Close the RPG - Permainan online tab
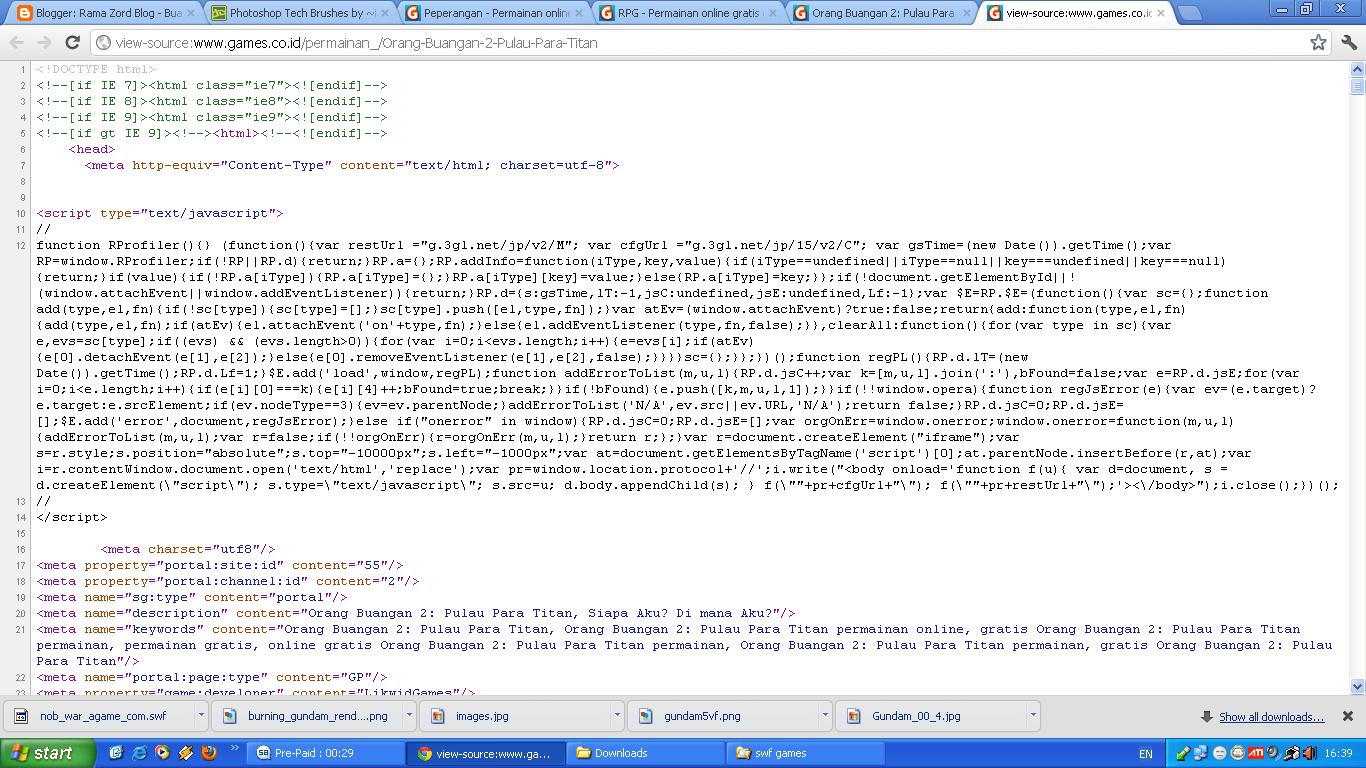Image resolution: width=1366 pixels, height=768 pixels. coord(773,14)
